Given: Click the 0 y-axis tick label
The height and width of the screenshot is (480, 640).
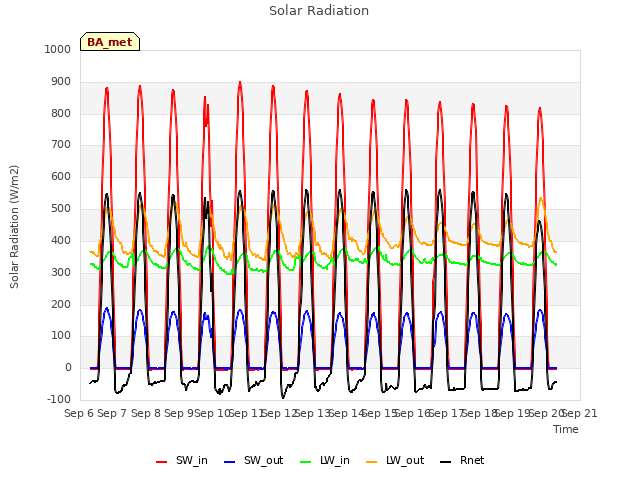Looking at the screenshot, I should (x=68, y=367).
